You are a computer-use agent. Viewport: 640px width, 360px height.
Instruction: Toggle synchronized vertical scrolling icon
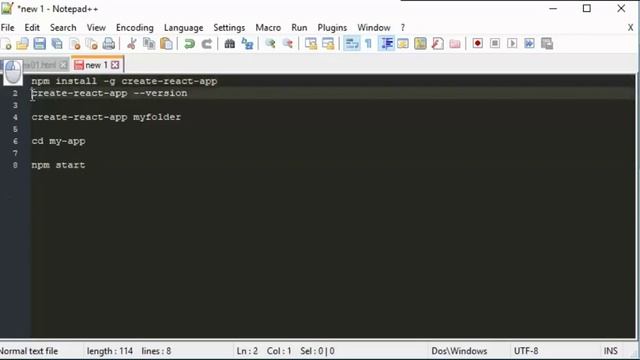311,44
